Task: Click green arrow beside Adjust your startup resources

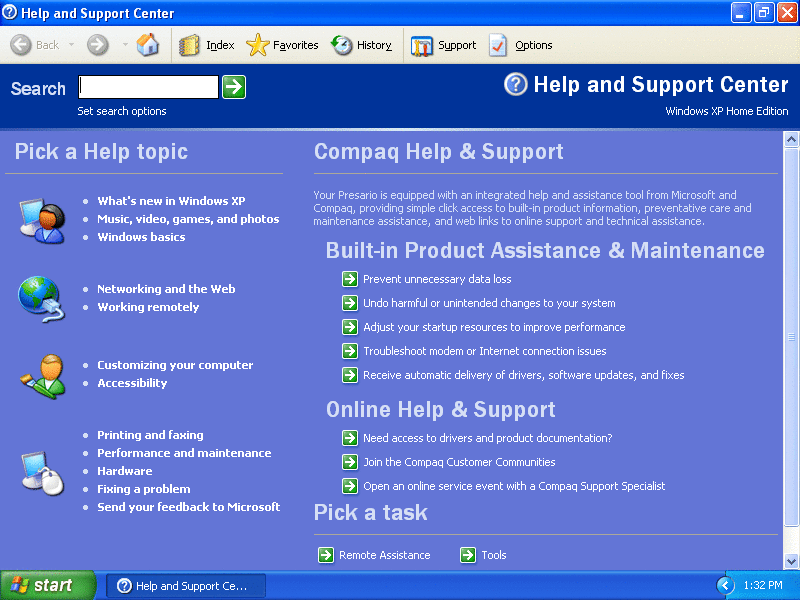Action: point(350,327)
